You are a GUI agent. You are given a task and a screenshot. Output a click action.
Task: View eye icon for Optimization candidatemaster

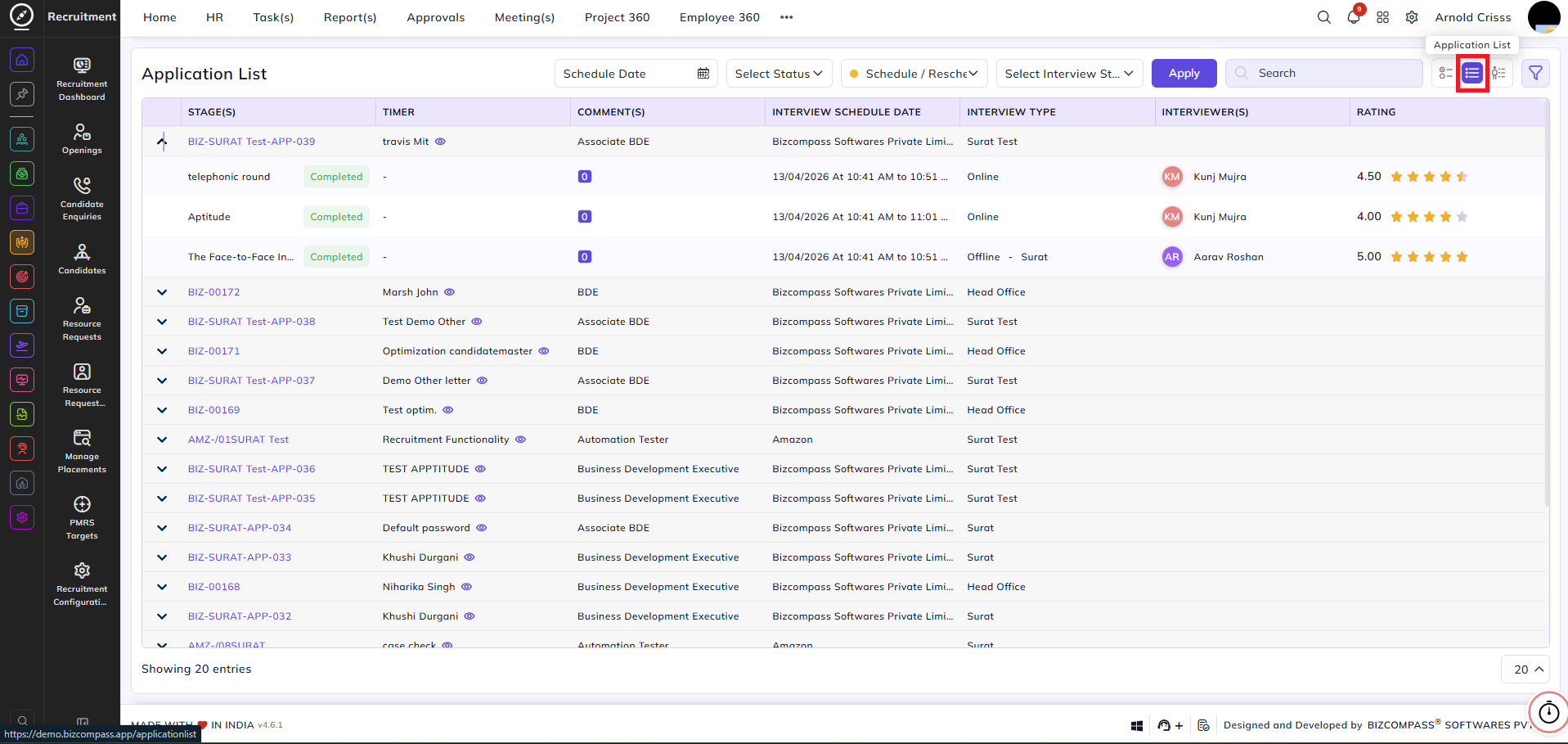pos(543,351)
